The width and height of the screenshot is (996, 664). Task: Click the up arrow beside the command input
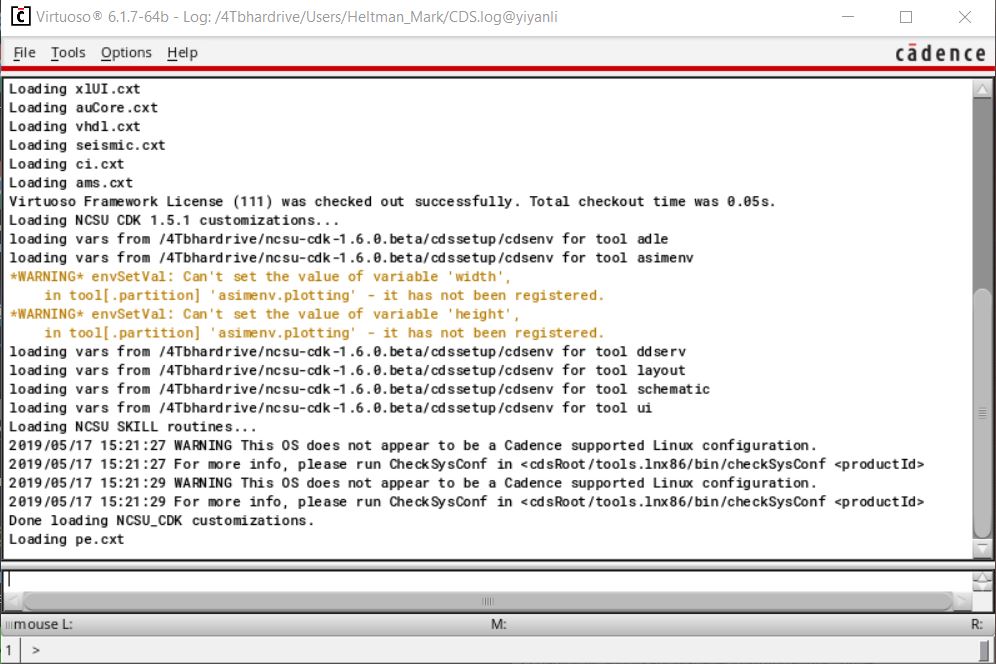coord(982,578)
